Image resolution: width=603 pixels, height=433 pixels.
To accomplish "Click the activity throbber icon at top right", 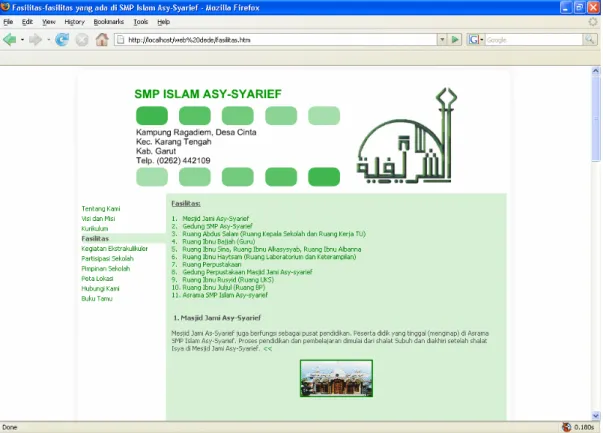I will (593, 22).
